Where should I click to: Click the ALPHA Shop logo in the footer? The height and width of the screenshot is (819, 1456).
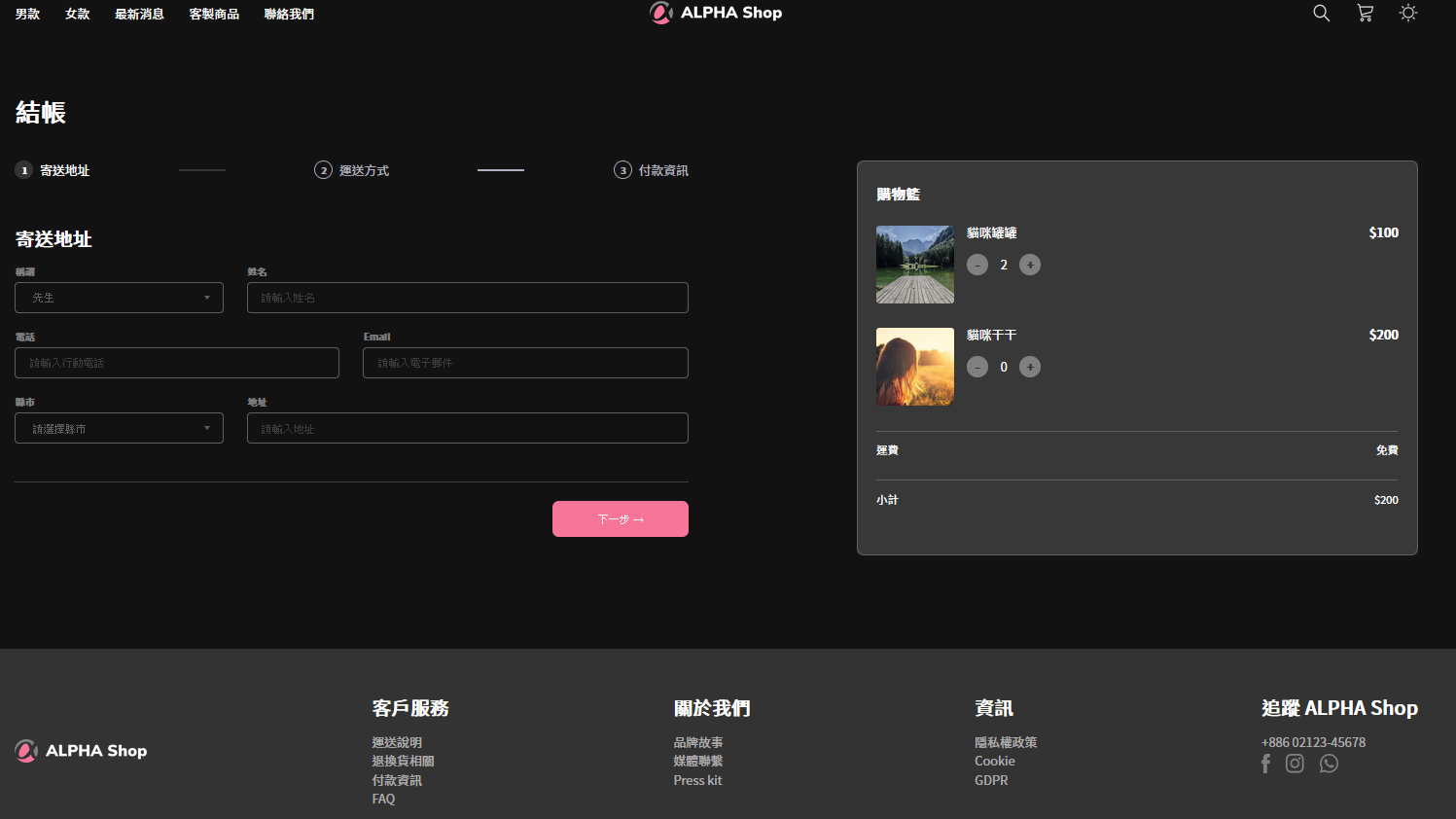(x=81, y=750)
